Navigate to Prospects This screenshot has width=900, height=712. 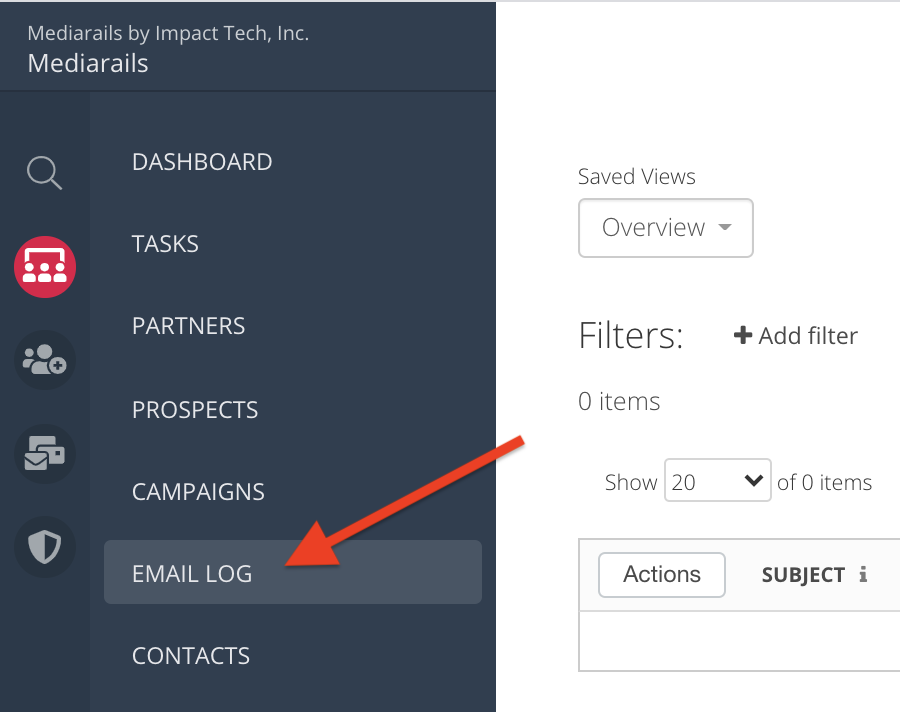[195, 410]
